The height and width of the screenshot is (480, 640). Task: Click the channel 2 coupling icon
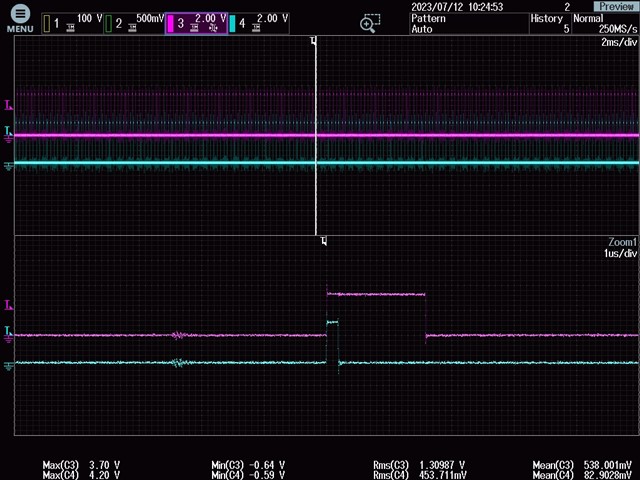[x=132, y=28]
